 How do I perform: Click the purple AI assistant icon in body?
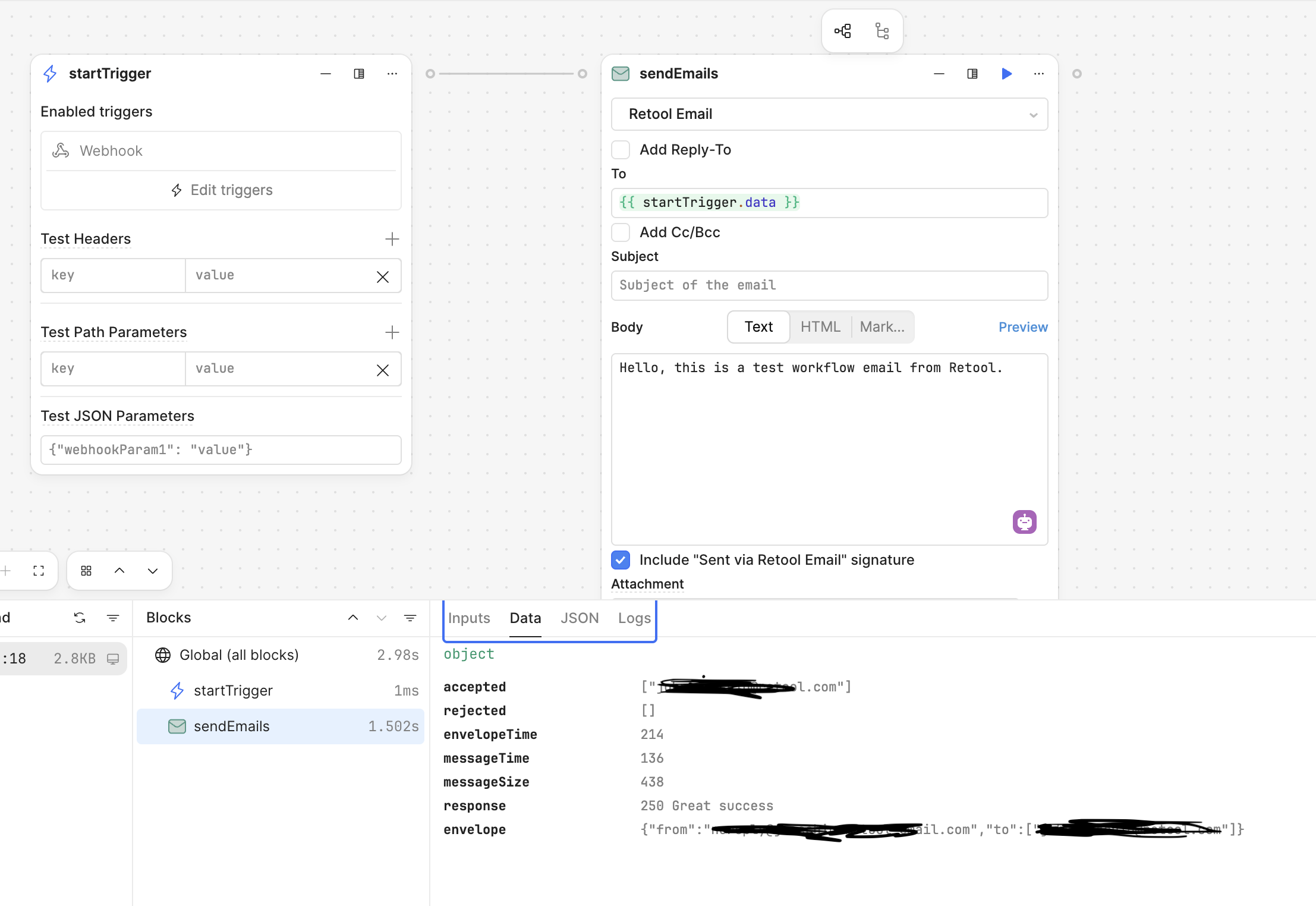click(x=1024, y=522)
